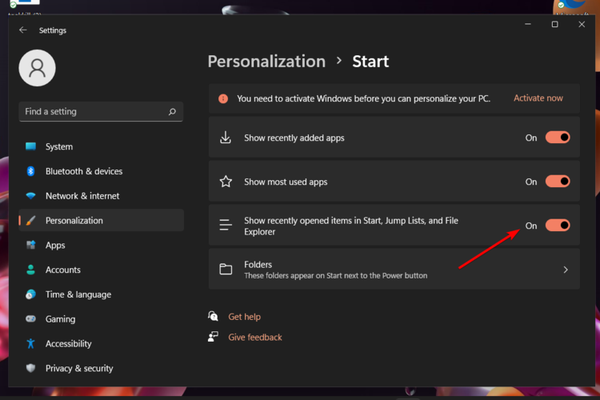This screenshot has width=600, height=400.
Task: Click Personalization in the breadcrumb
Action: pos(267,61)
